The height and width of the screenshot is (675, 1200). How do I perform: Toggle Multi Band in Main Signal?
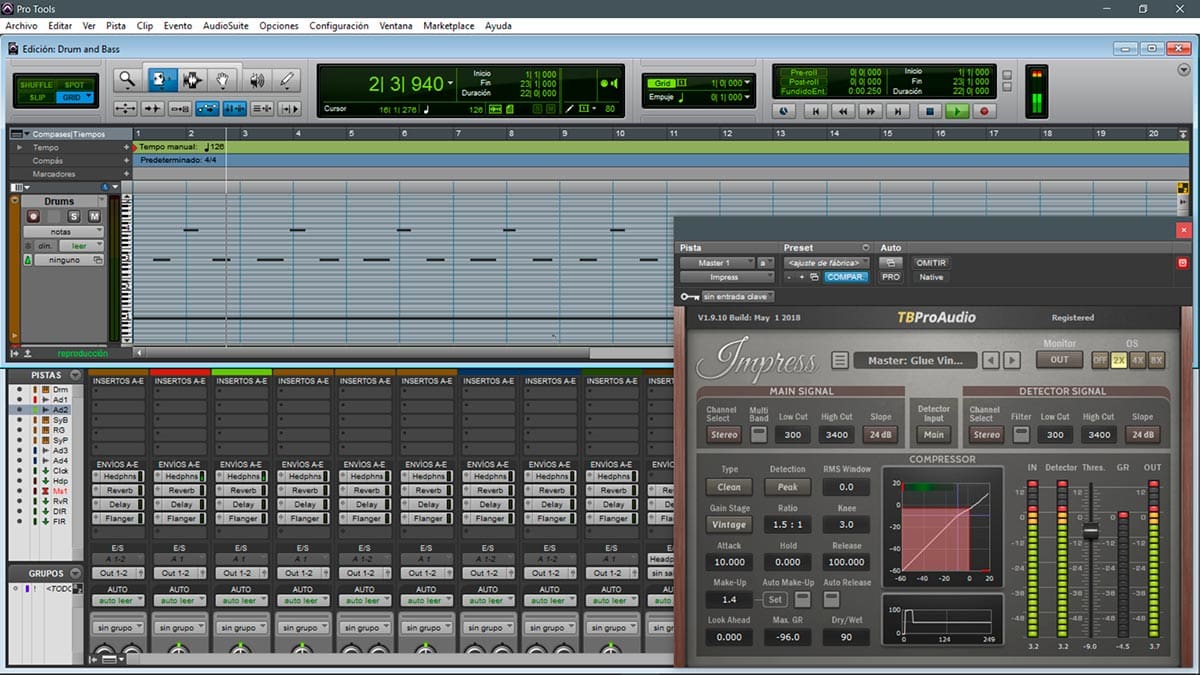click(x=759, y=434)
